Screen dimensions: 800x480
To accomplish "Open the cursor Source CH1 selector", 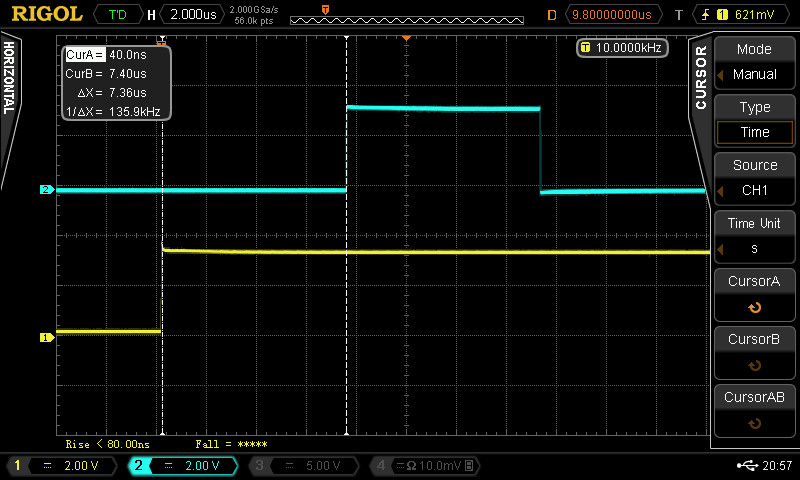I will pyautogui.click(x=754, y=178).
